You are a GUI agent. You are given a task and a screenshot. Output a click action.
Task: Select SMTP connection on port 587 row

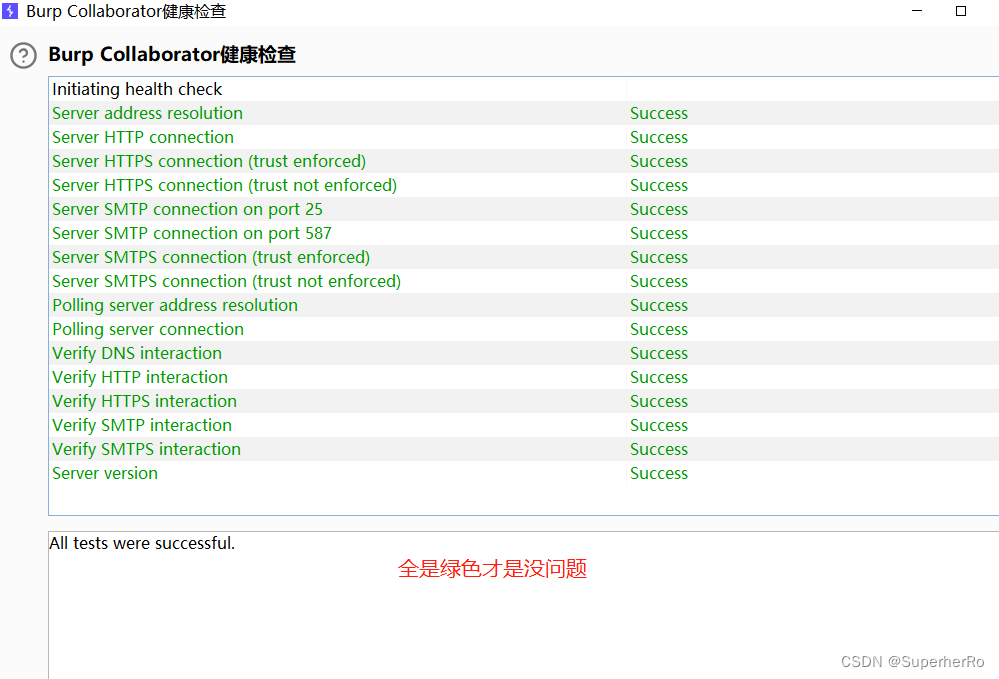pyautogui.click(x=191, y=233)
